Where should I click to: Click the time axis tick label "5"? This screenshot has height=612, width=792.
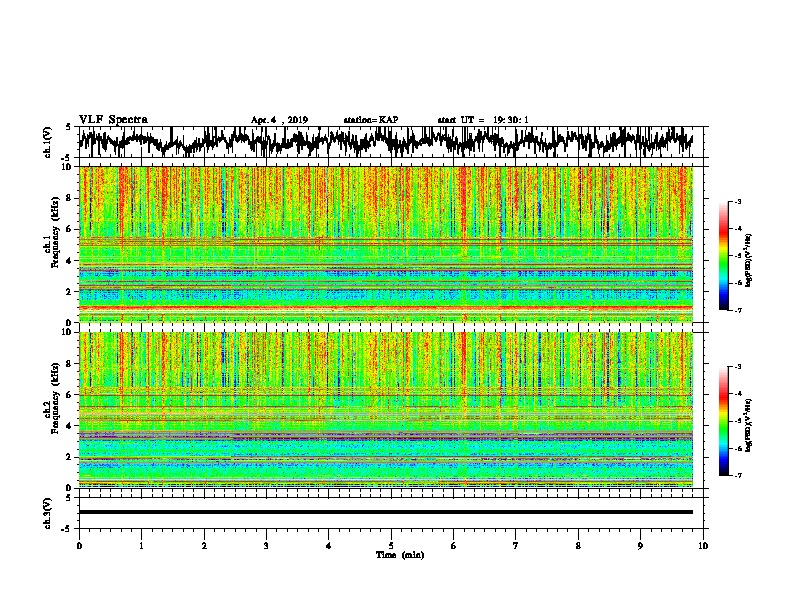tap(391, 546)
